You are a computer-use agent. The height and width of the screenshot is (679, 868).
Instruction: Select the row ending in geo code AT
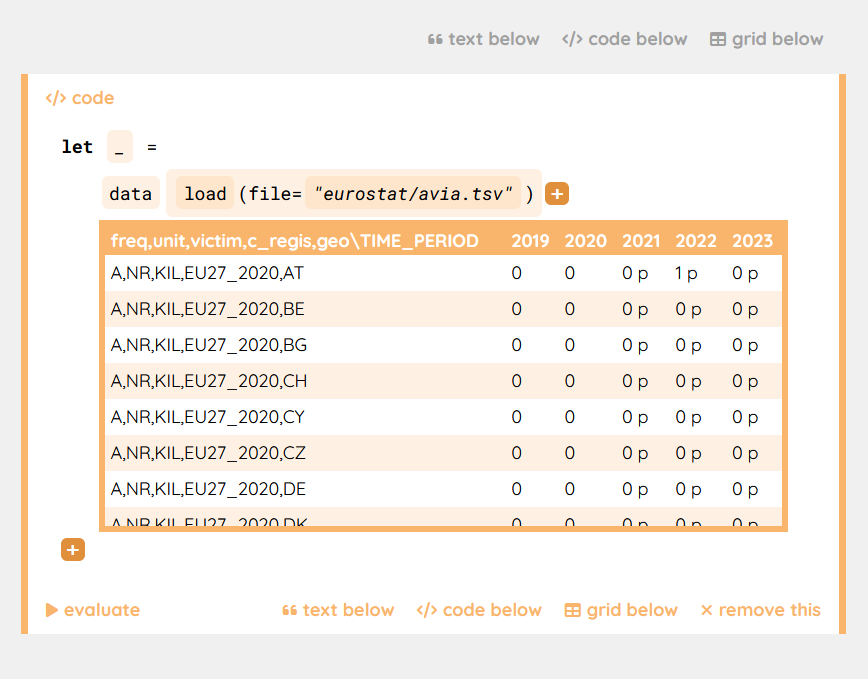pos(210,273)
